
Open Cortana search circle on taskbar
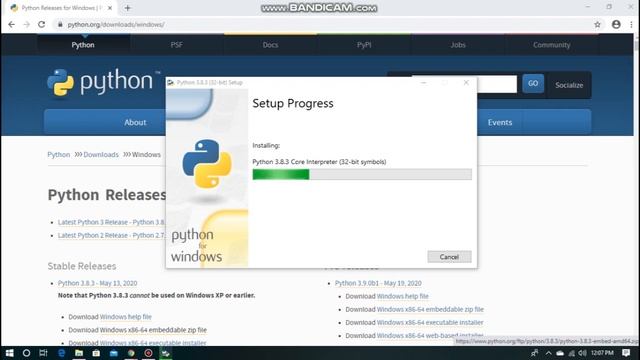point(26,353)
